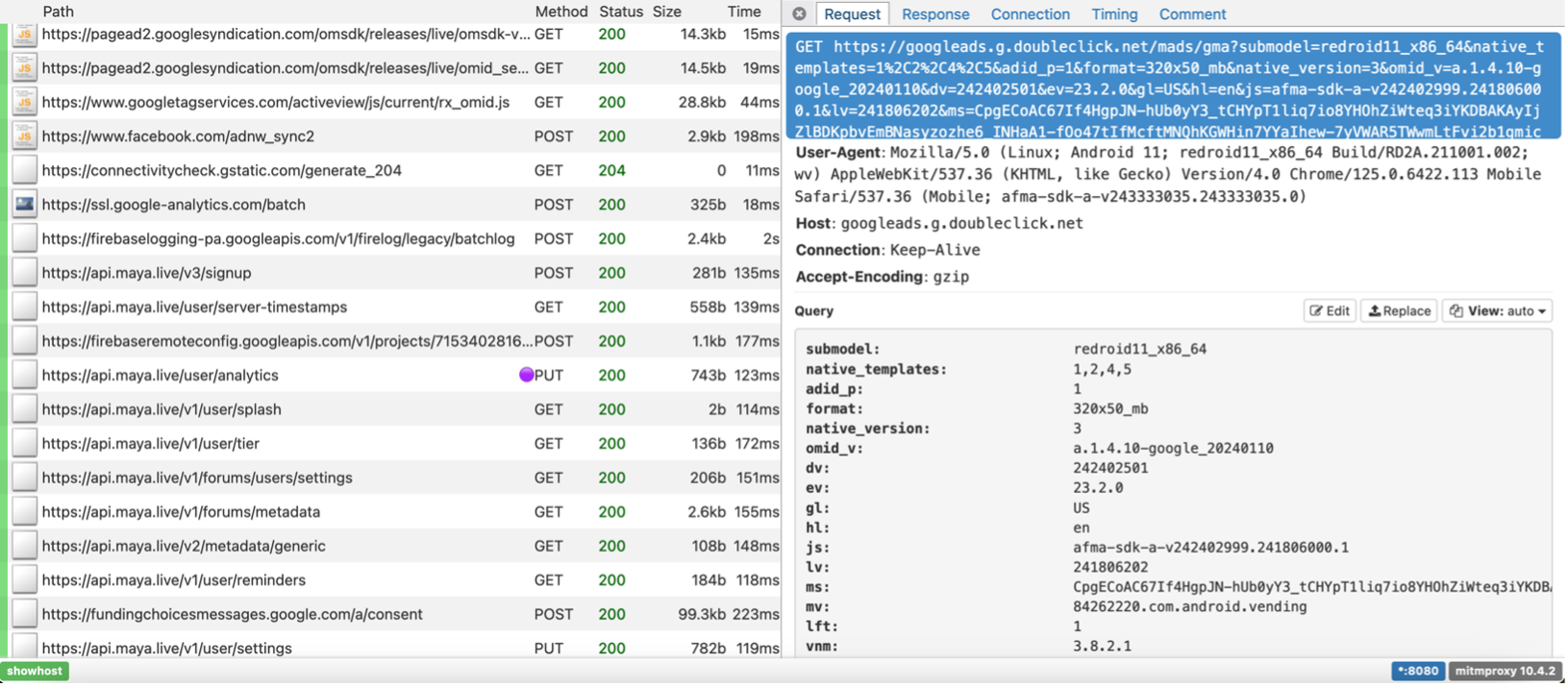
Task: Click blank file icon for connectivitycheck request
Action: [x=24, y=171]
